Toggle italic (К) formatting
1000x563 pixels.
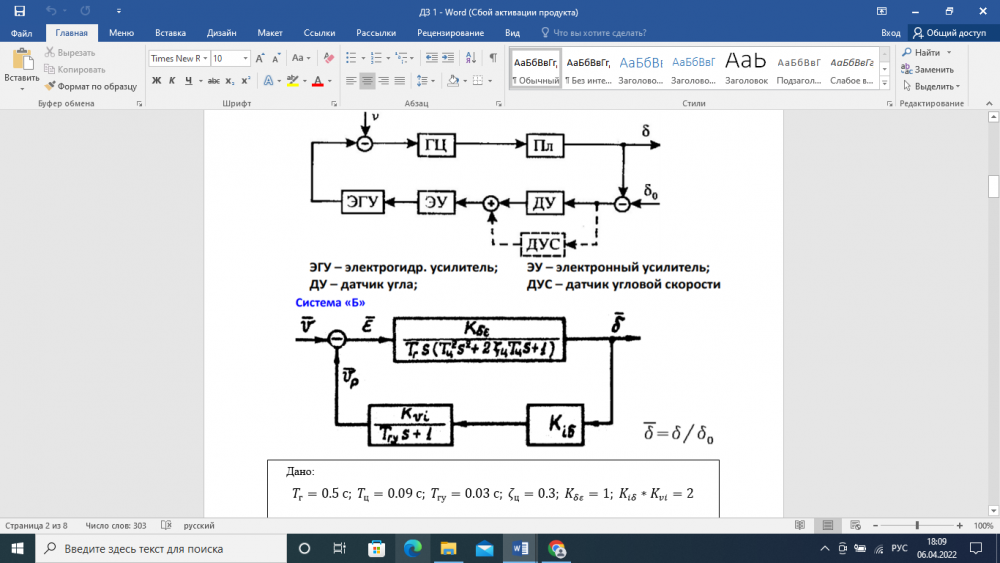(x=173, y=81)
